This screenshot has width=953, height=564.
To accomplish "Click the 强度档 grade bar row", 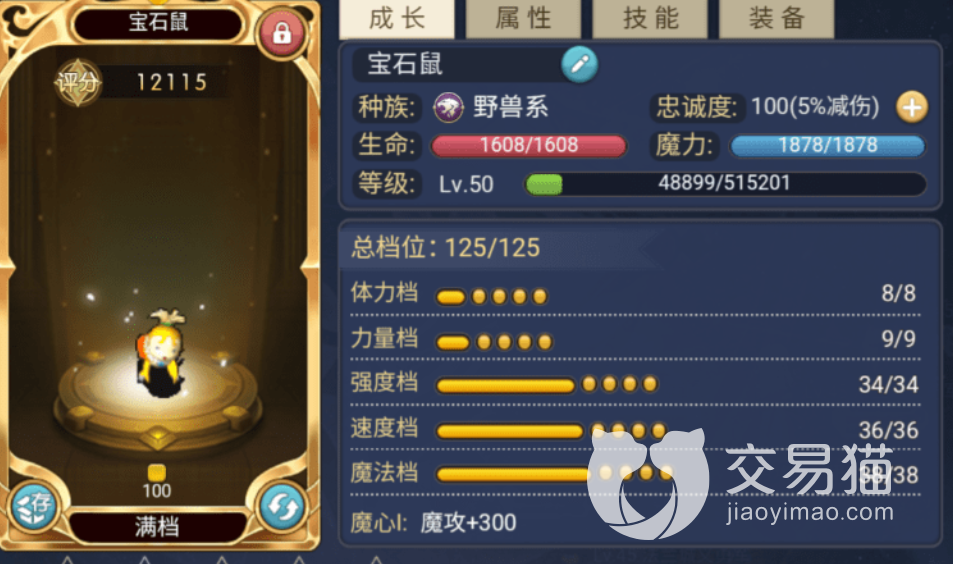I will (635, 384).
